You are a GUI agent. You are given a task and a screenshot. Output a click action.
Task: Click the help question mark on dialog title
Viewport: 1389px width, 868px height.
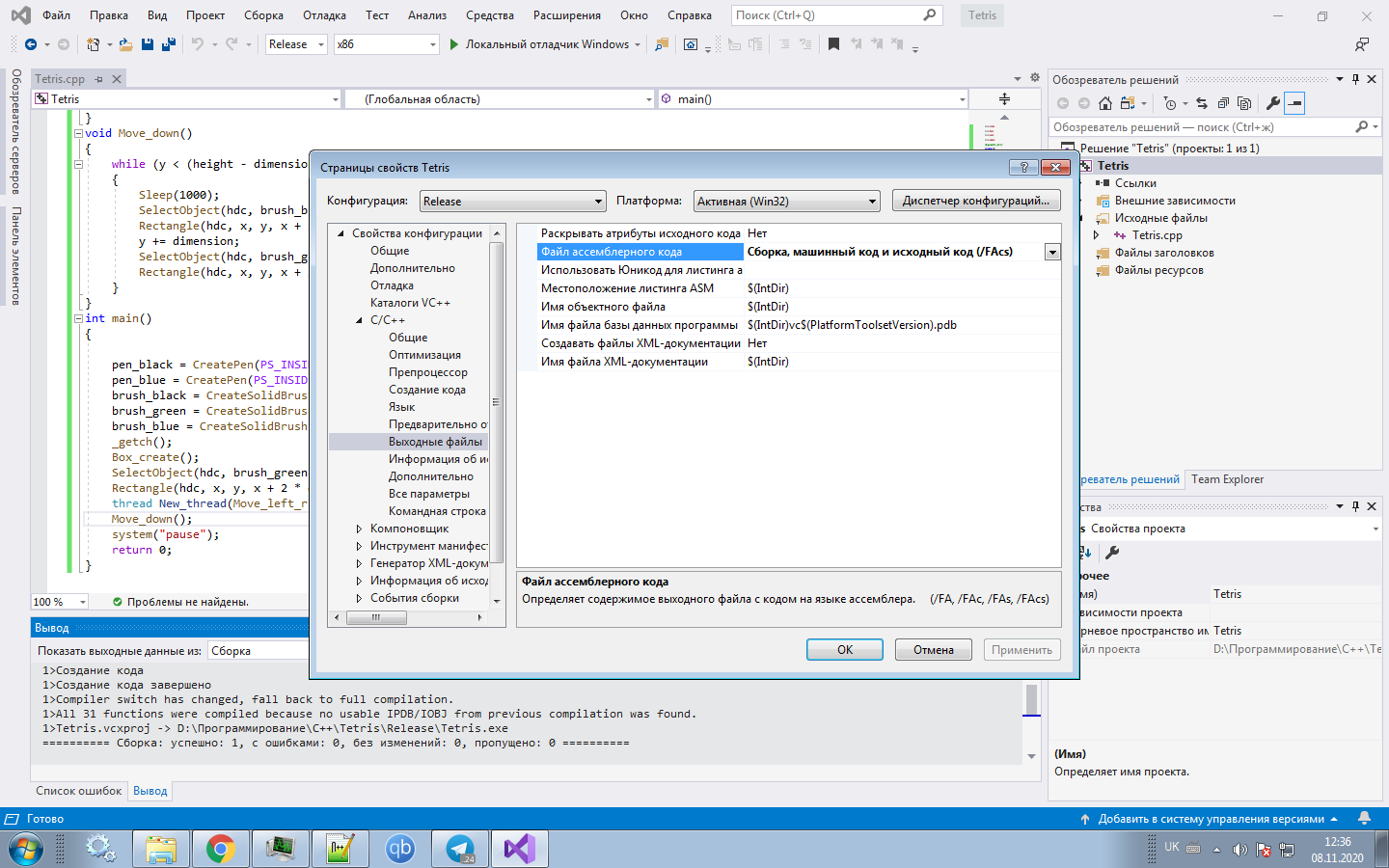(x=1023, y=168)
